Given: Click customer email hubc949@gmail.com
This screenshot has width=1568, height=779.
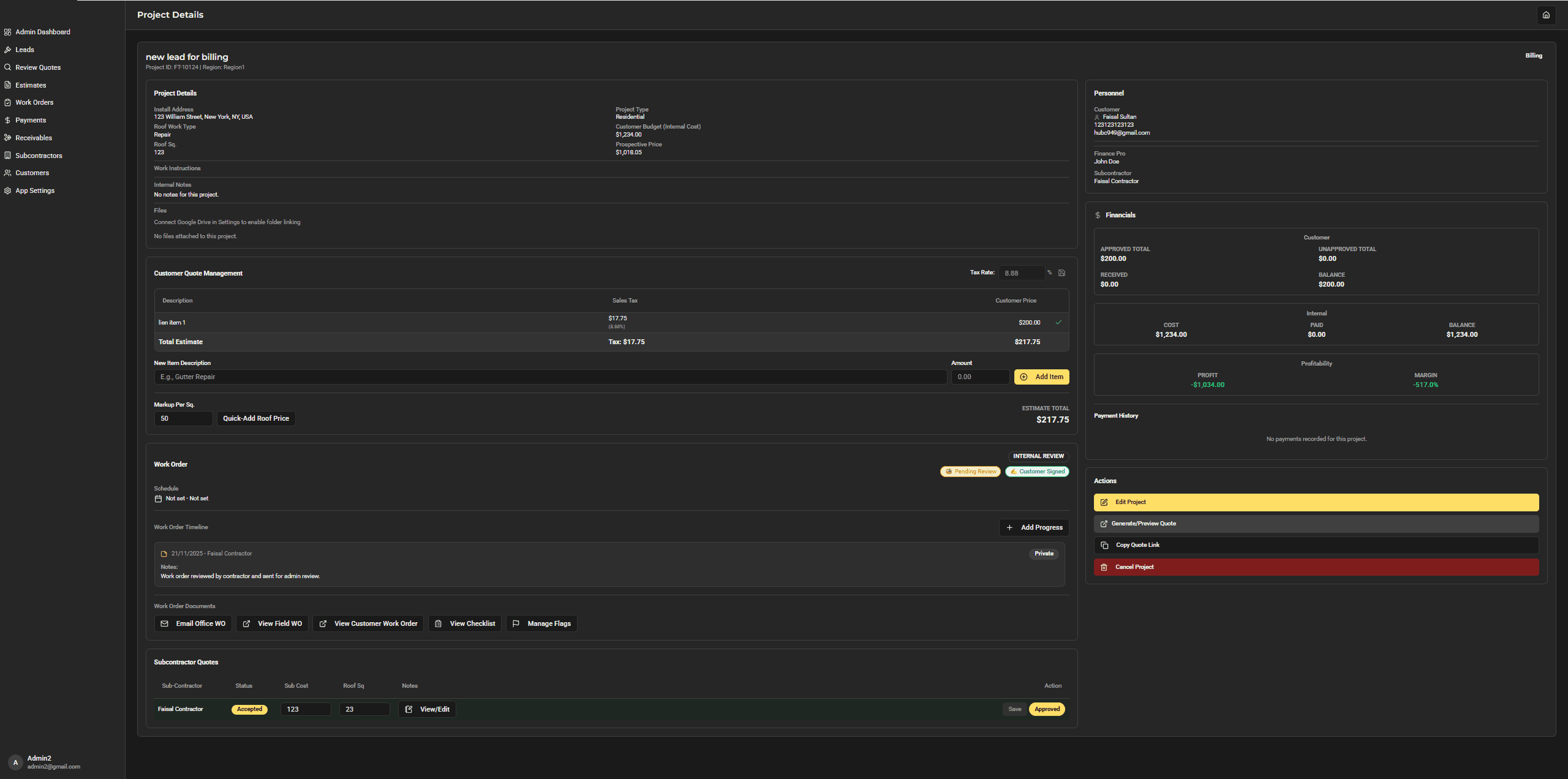Looking at the screenshot, I should [x=1121, y=133].
